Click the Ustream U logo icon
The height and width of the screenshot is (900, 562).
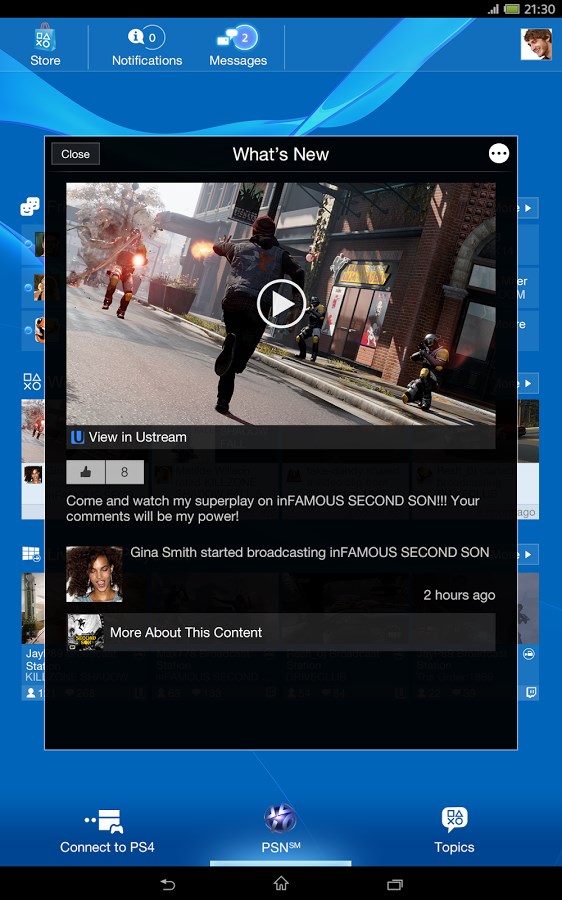(x=77, y=437)
